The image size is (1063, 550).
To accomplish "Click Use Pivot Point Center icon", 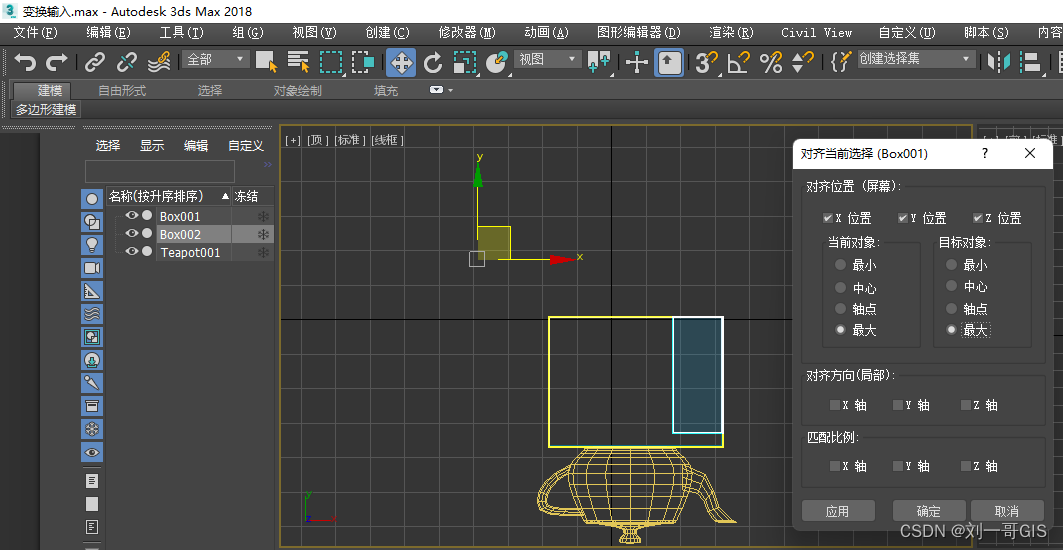I will pyautogui.click(x=599, y=62).
